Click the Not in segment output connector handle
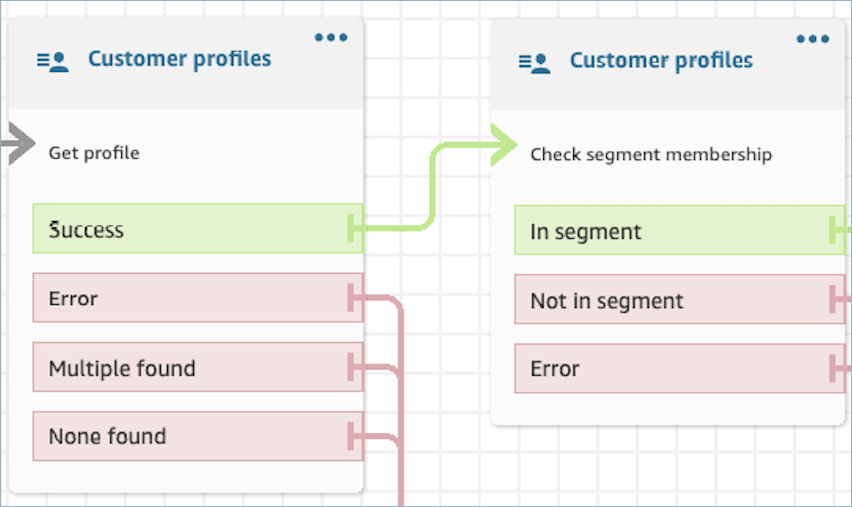Image resolution: width=852 pixels, height=507 pixels. (835, 300)
